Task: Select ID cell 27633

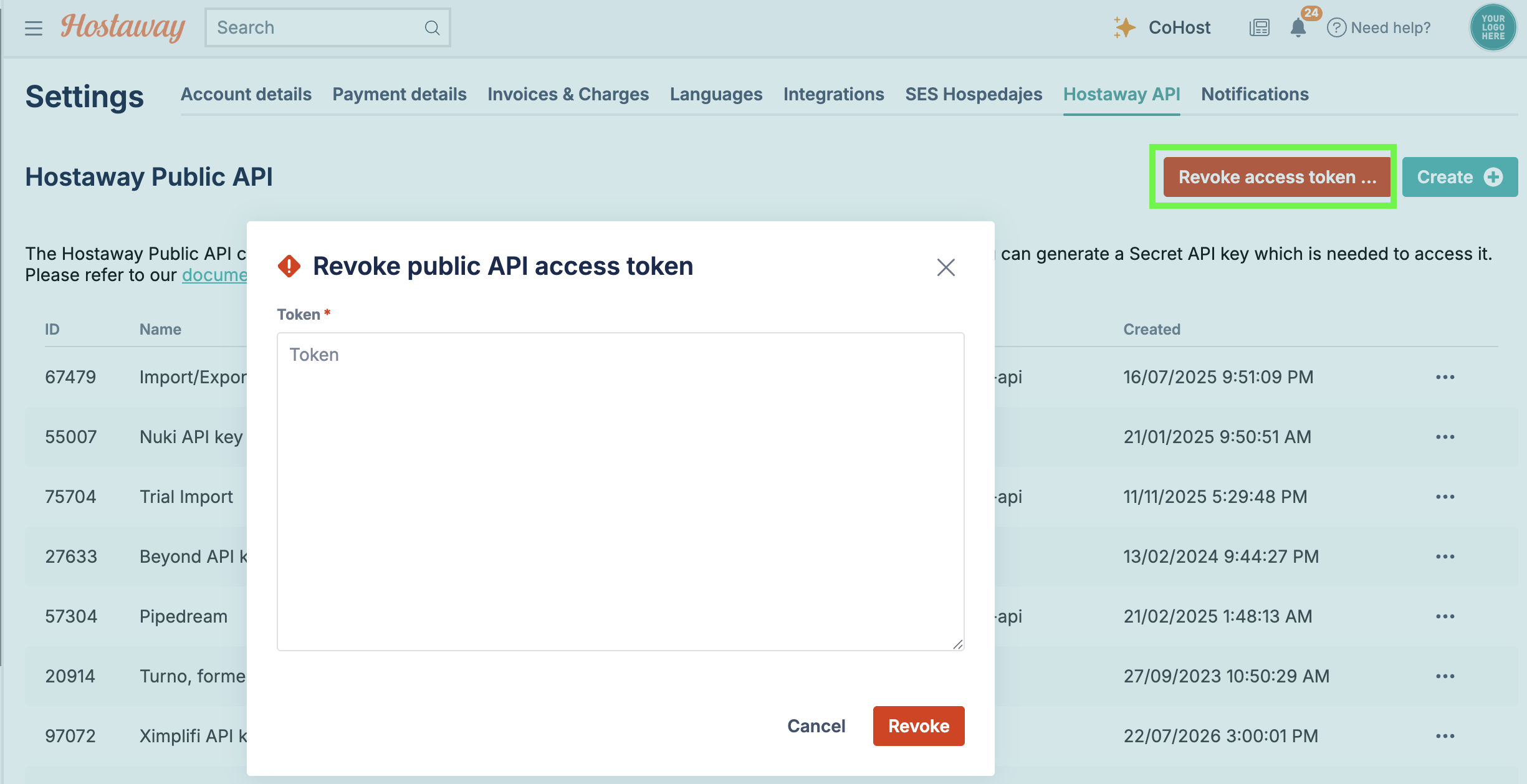Action: 71,557
